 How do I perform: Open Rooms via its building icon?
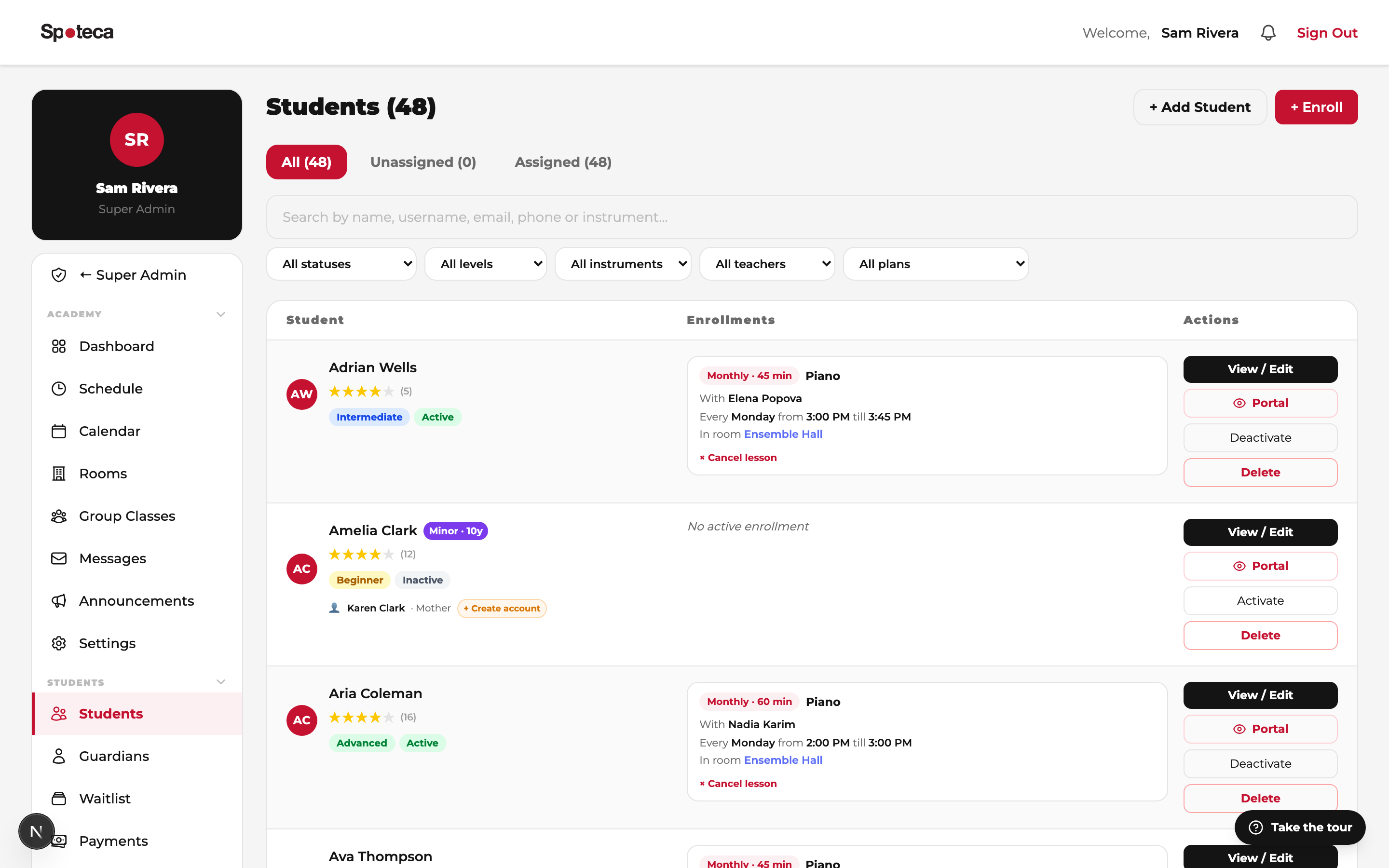[58, 474]
